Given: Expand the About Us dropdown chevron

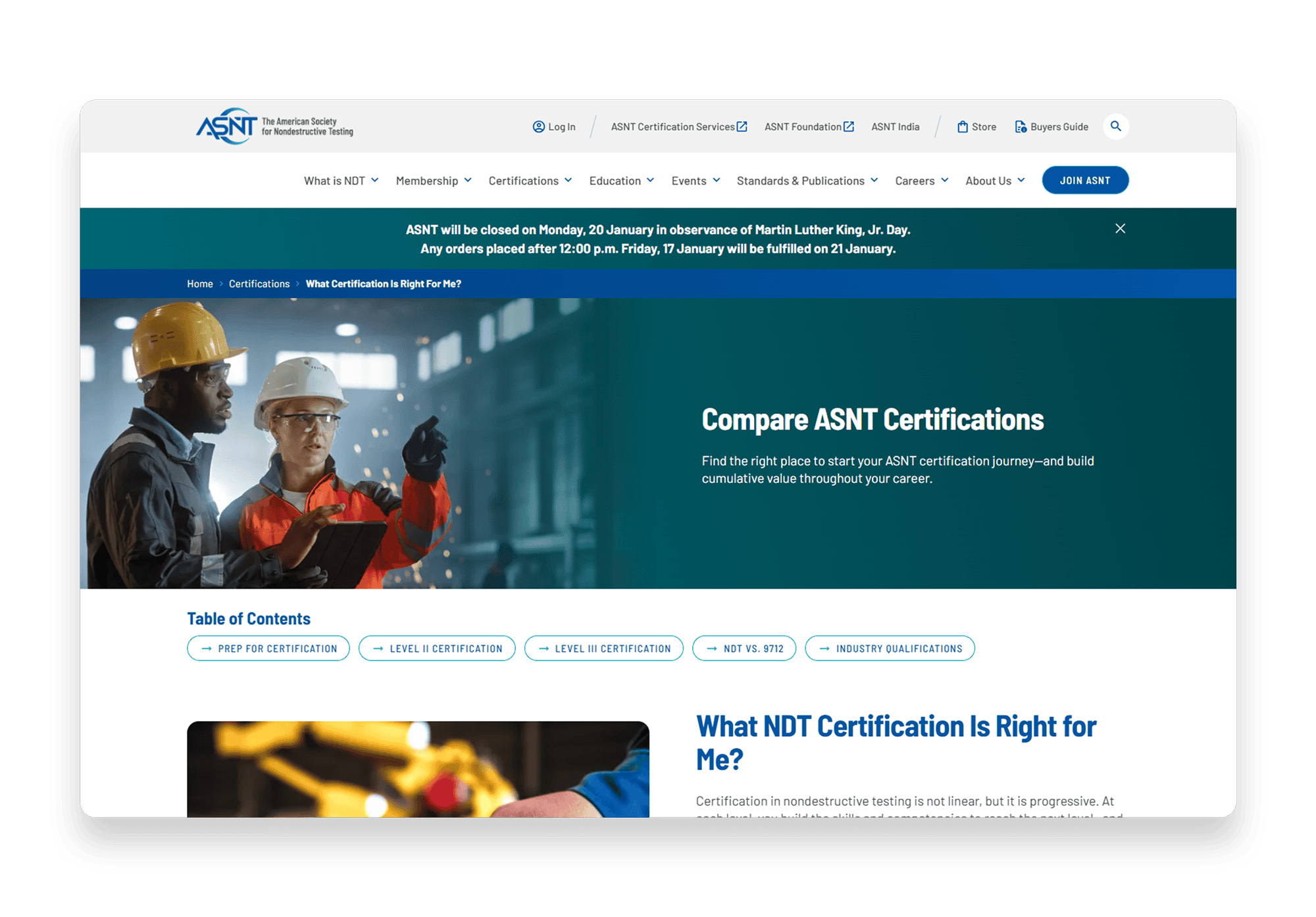Looking at the screenshot, I should (1021, 180).
